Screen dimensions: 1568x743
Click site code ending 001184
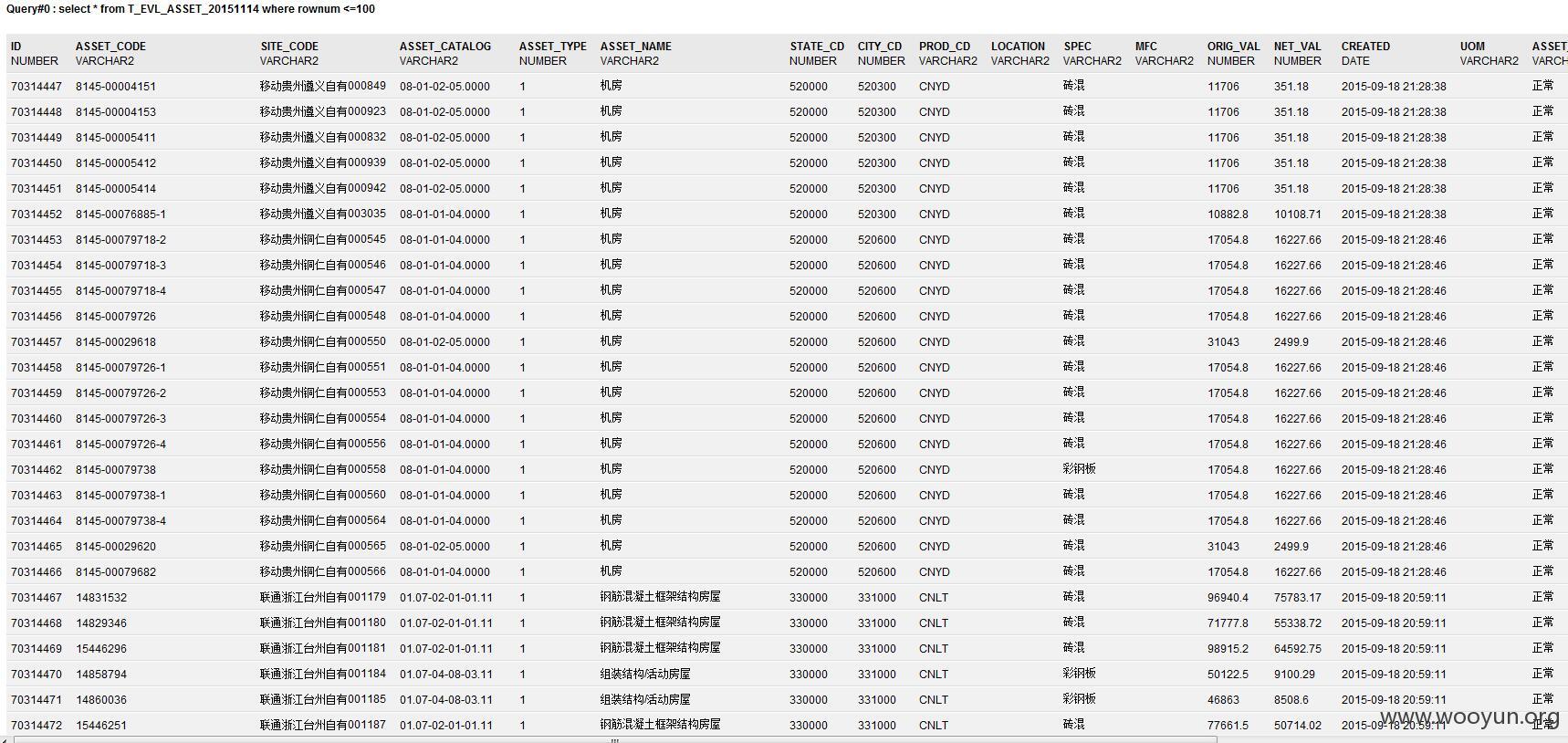[323, 674]
